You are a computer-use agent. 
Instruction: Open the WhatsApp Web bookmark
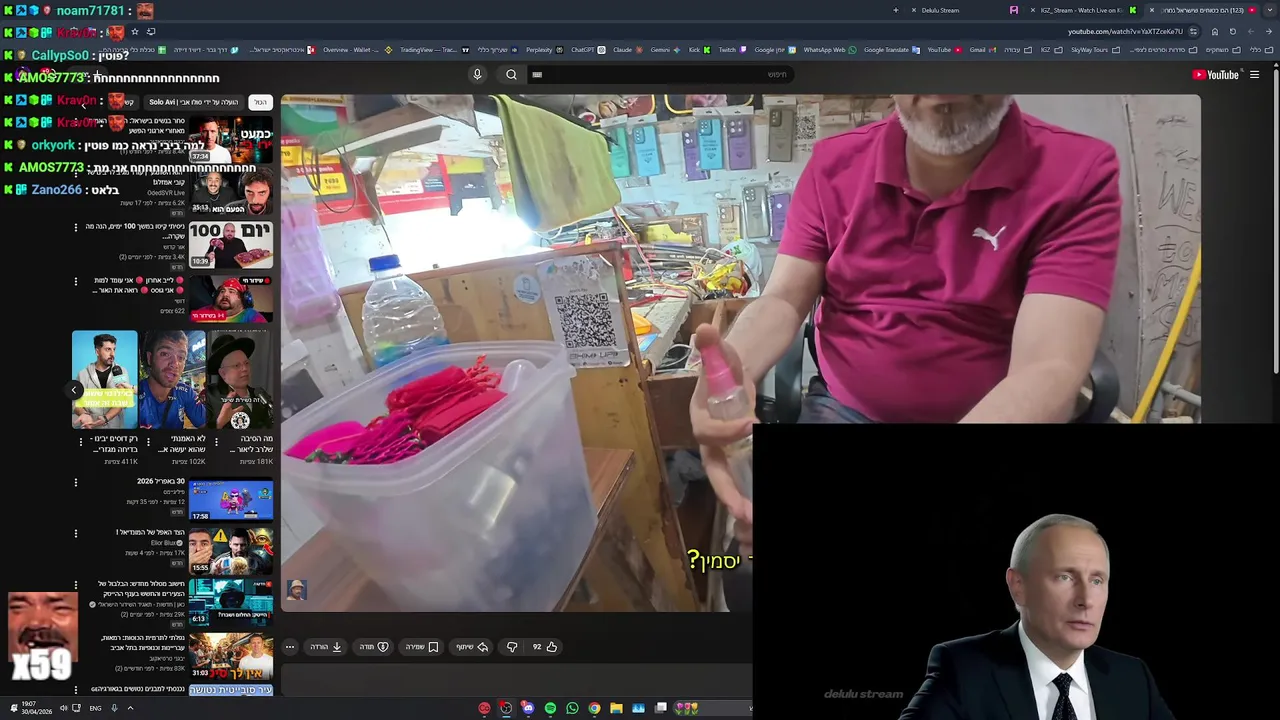click(829, 50)
